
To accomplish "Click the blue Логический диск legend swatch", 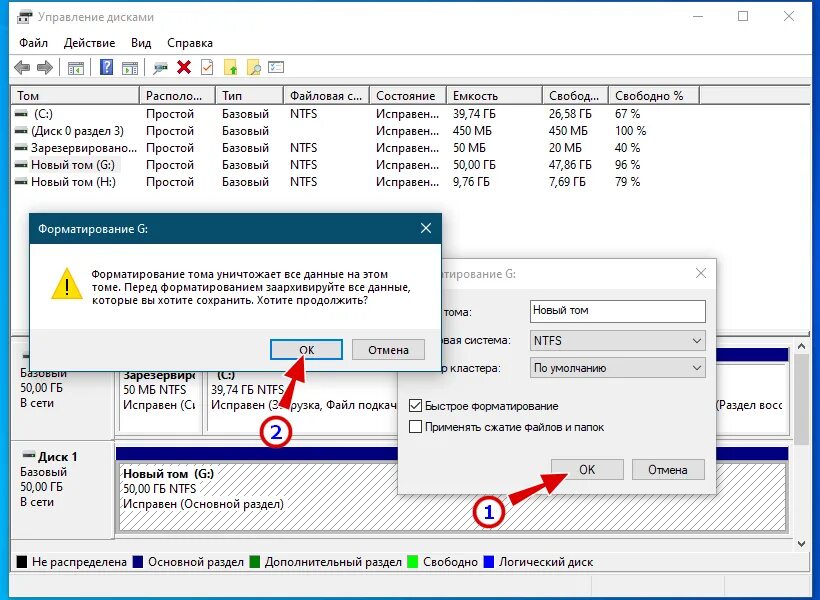I will pos(489,562).
